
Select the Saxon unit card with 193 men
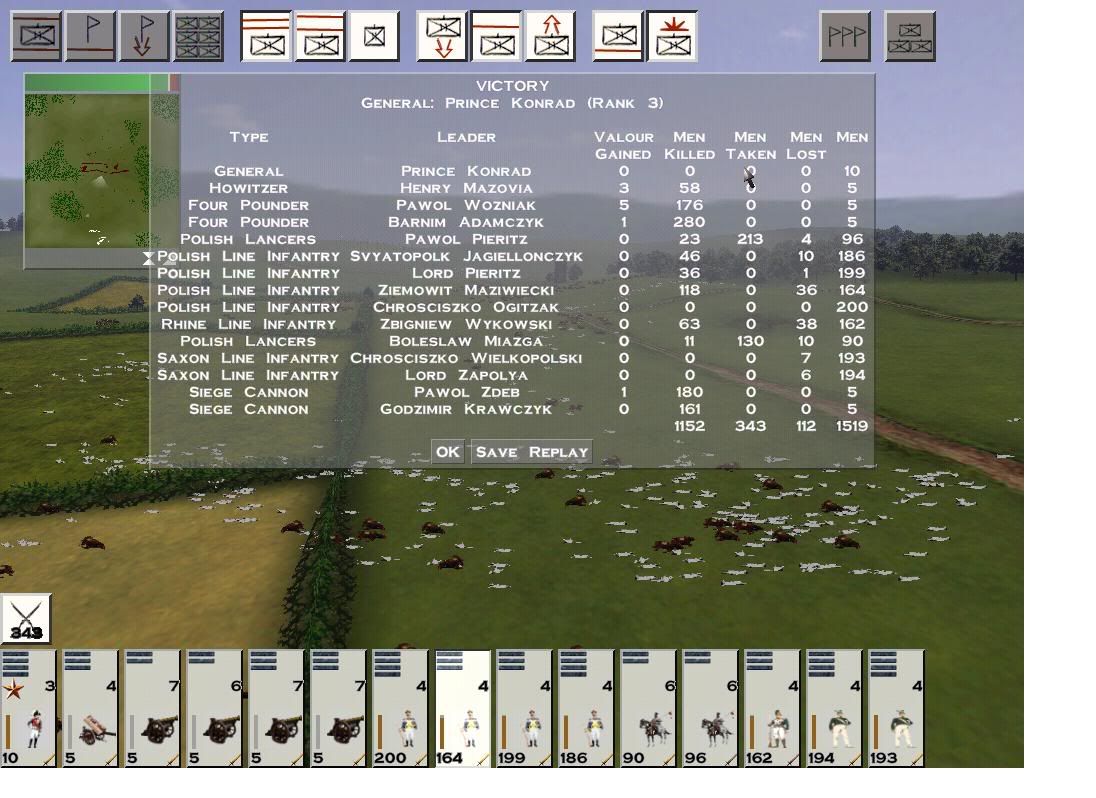click(896, 709)
